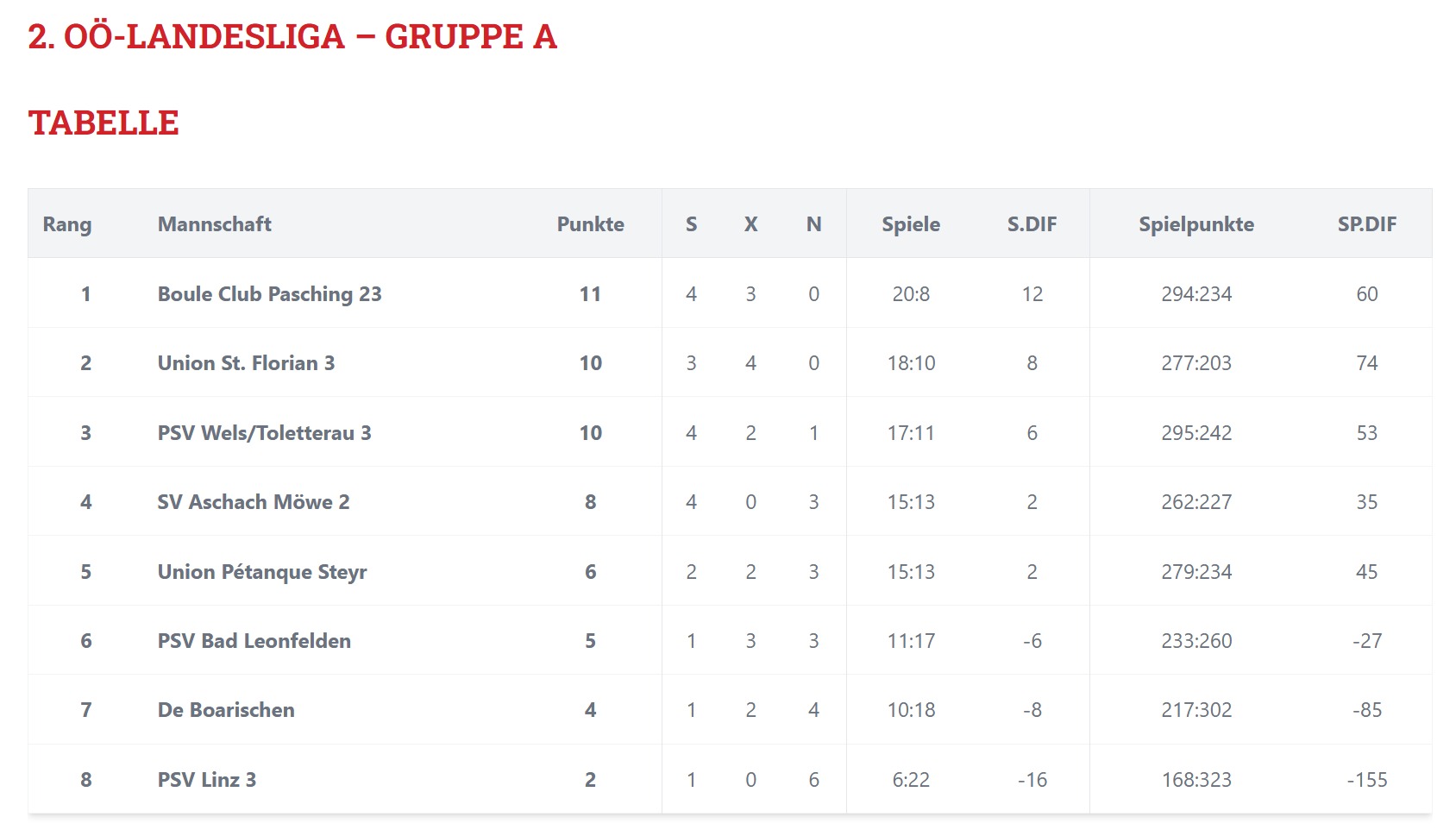Click the TABELLE heading
1456x836 pixels.
pos(104,123)
